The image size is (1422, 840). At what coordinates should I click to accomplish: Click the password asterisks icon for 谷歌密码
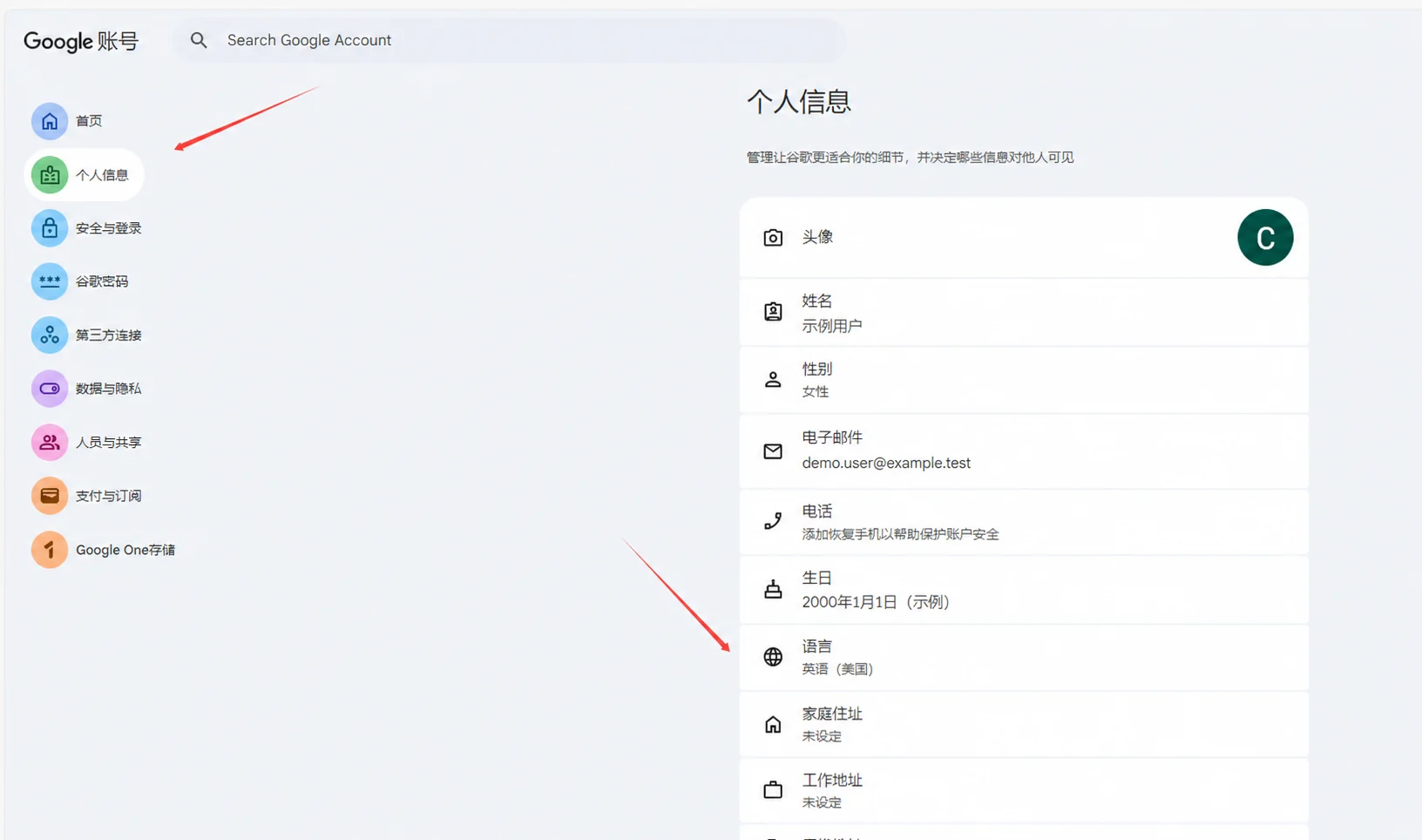[x=50, y=281]
